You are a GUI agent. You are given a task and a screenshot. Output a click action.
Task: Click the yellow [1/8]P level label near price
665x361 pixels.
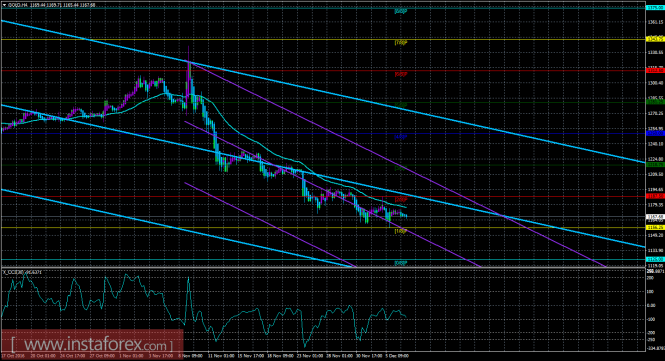coord(401,231)
